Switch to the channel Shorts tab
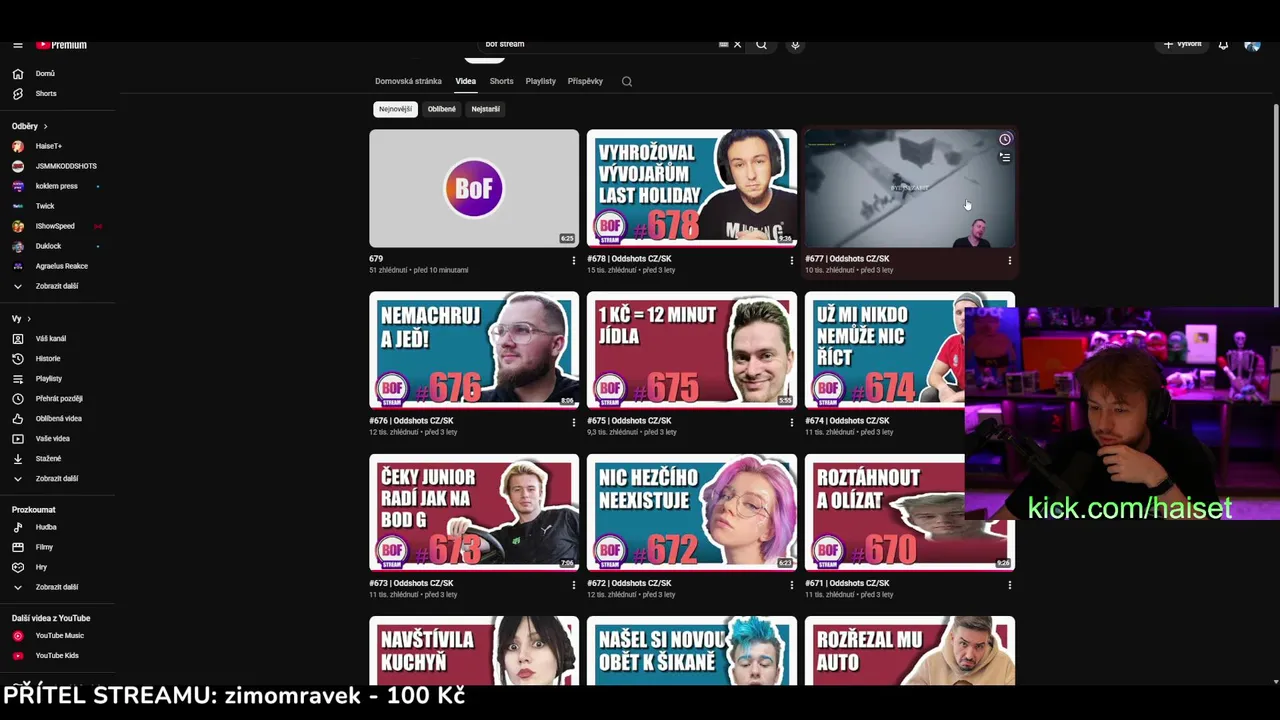This screenshot has width=1280, height=720. point(501,81)
